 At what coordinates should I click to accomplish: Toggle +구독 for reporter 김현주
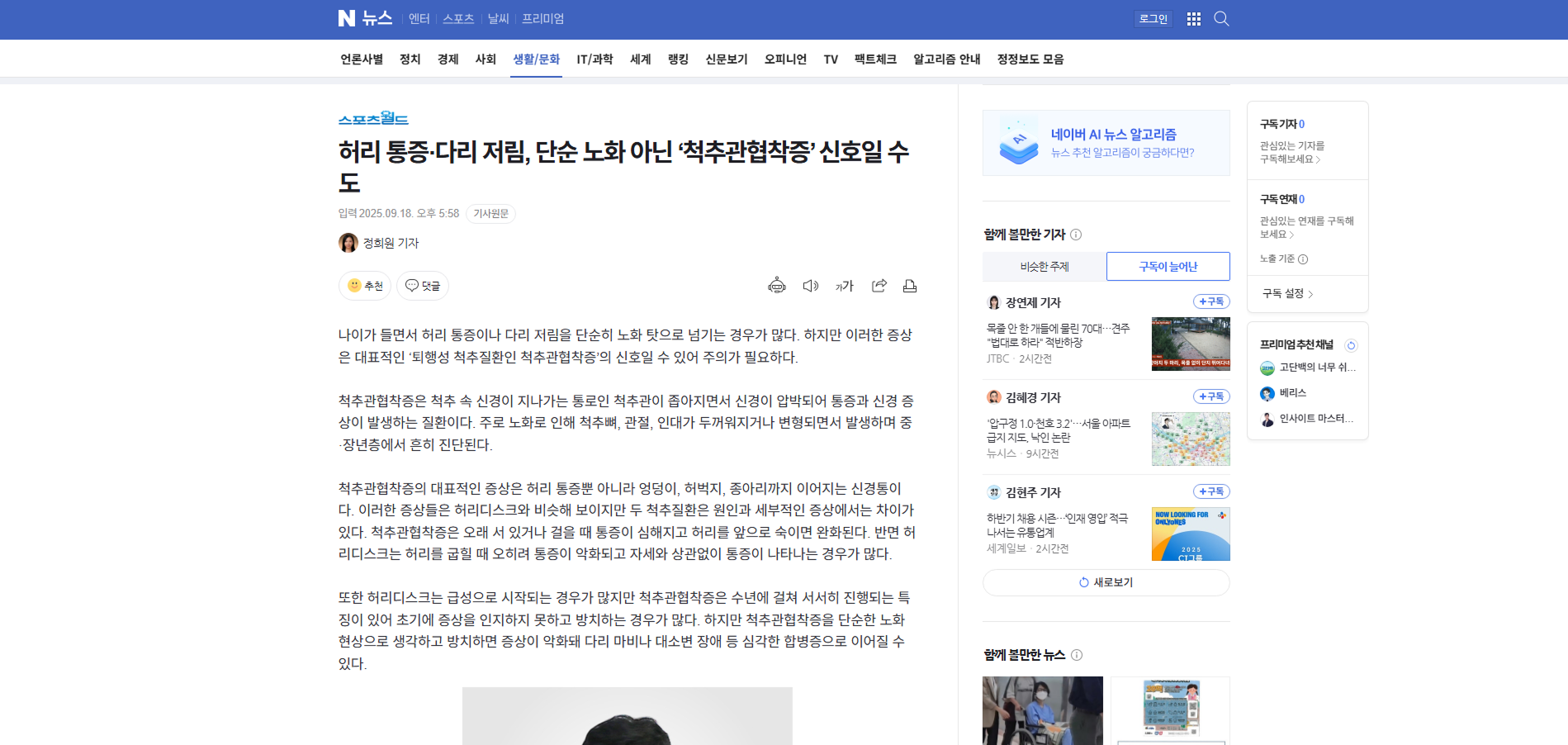[1210, 491]
